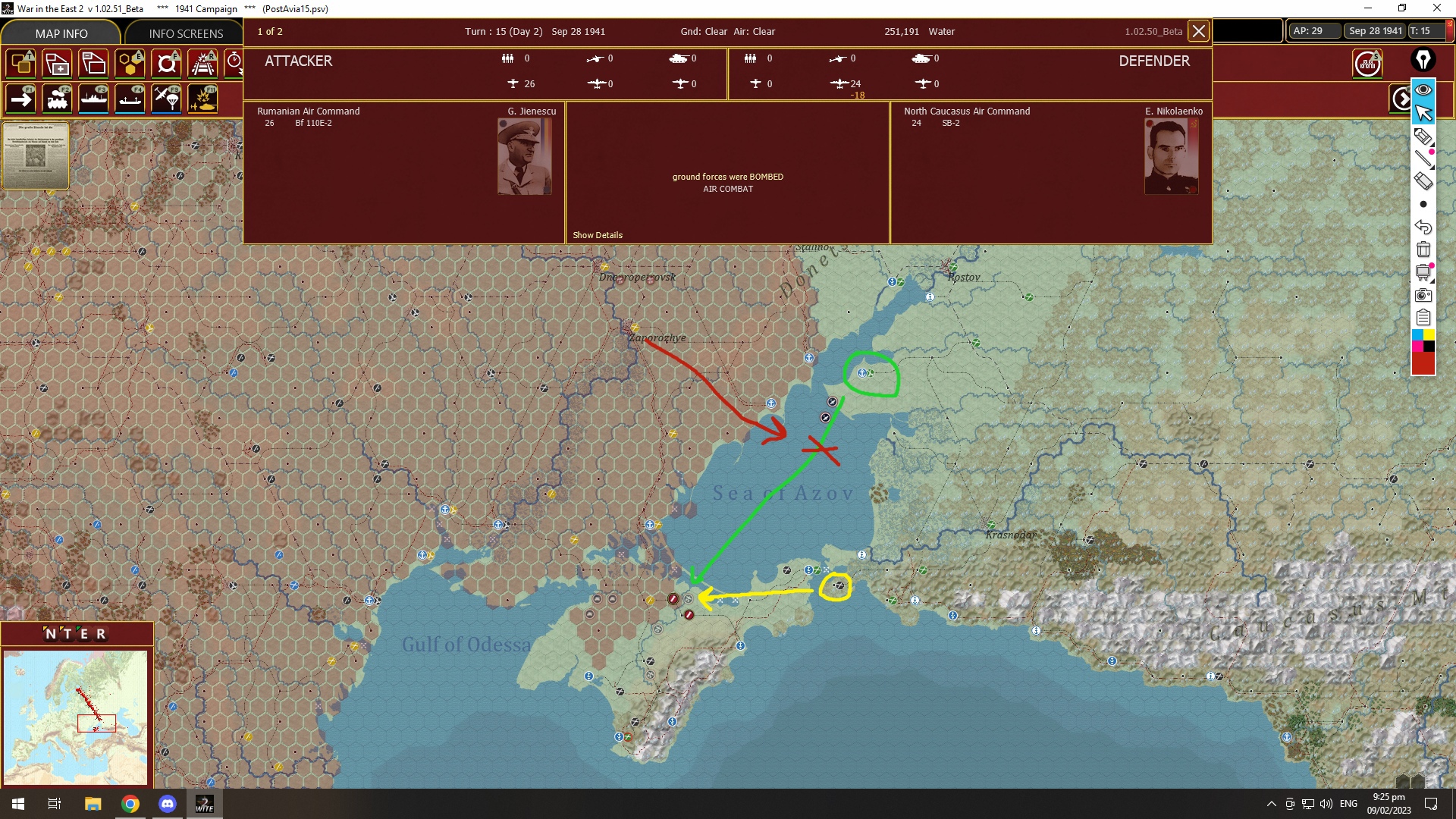Toggle the fortification icon marked F
1456x819 pixels.
click(x=167, y=64)
